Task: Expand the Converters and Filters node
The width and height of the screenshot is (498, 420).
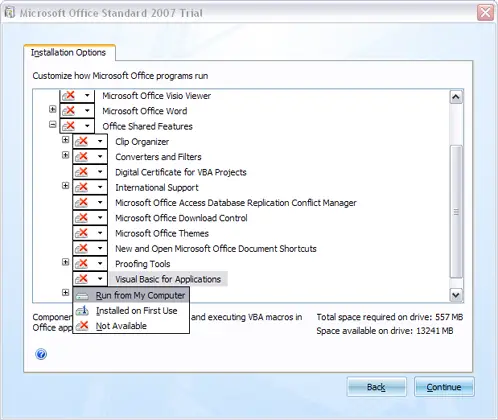Action: click(65, 155)
